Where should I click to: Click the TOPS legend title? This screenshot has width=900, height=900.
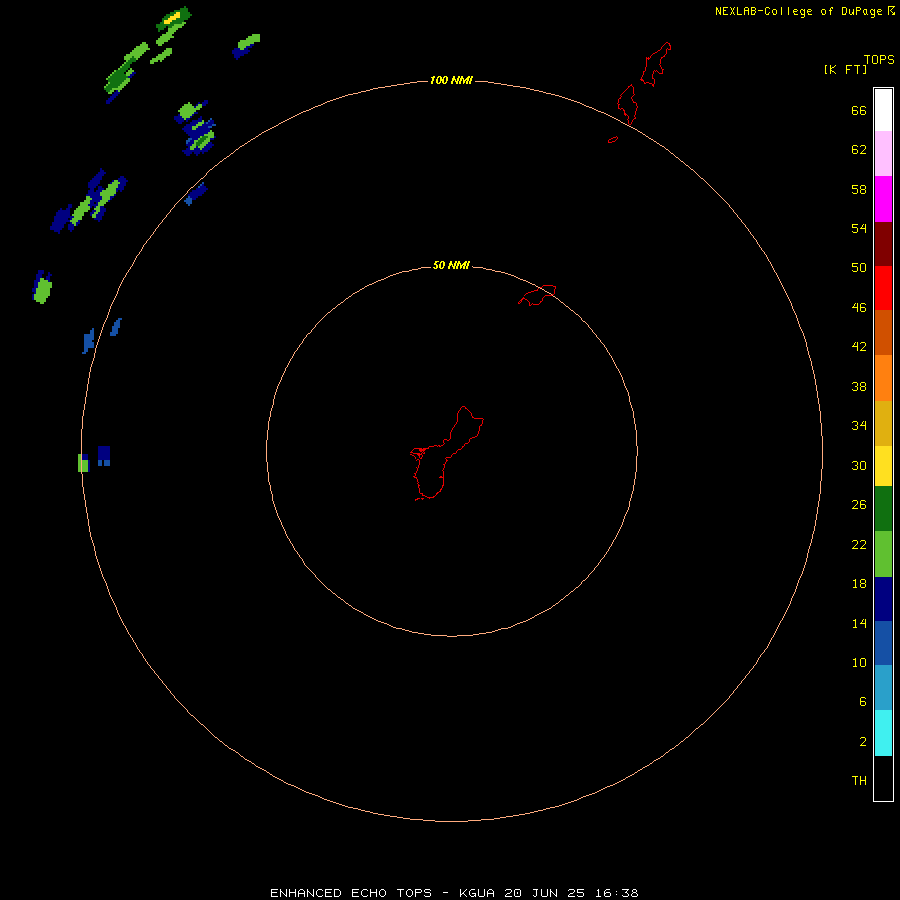pos(879,59)
